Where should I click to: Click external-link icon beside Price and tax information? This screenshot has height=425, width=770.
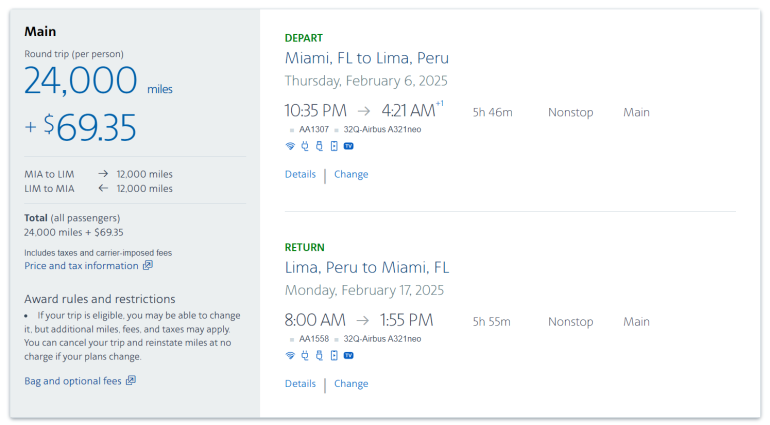148,266
